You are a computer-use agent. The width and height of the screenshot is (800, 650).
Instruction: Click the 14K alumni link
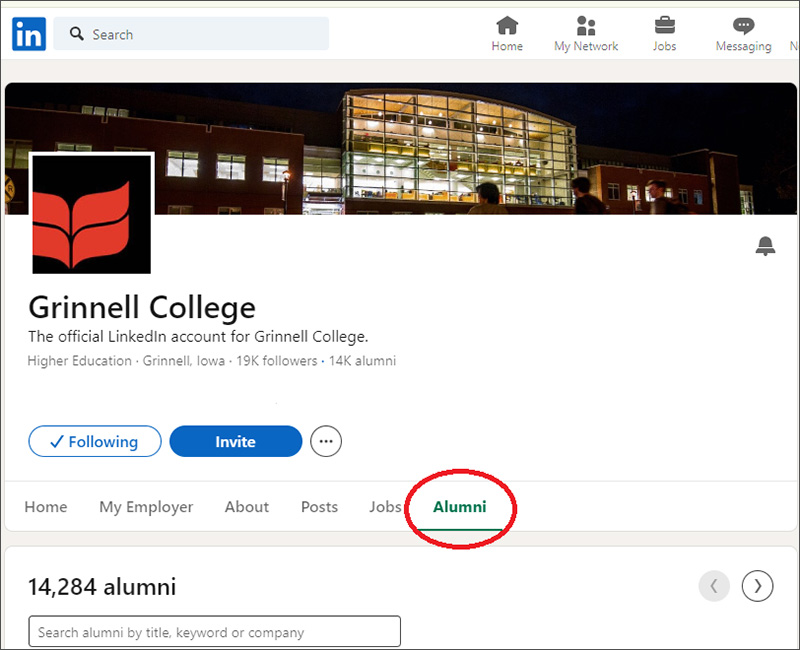[362, 361]
